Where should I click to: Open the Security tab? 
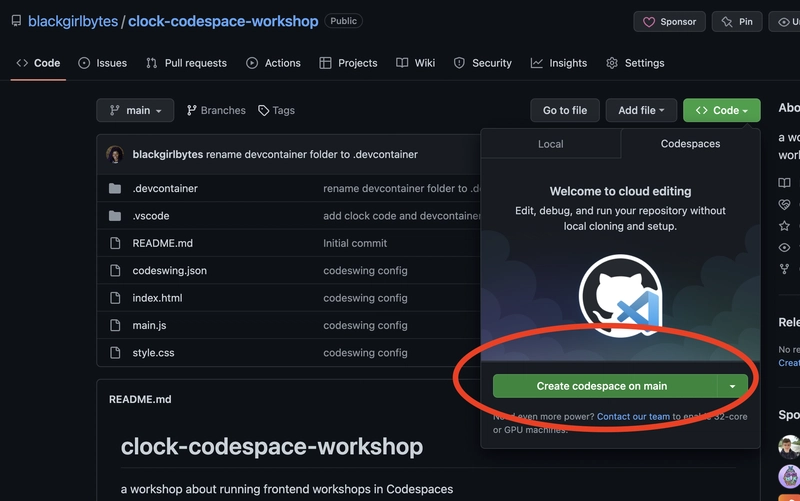click(482, 63)
